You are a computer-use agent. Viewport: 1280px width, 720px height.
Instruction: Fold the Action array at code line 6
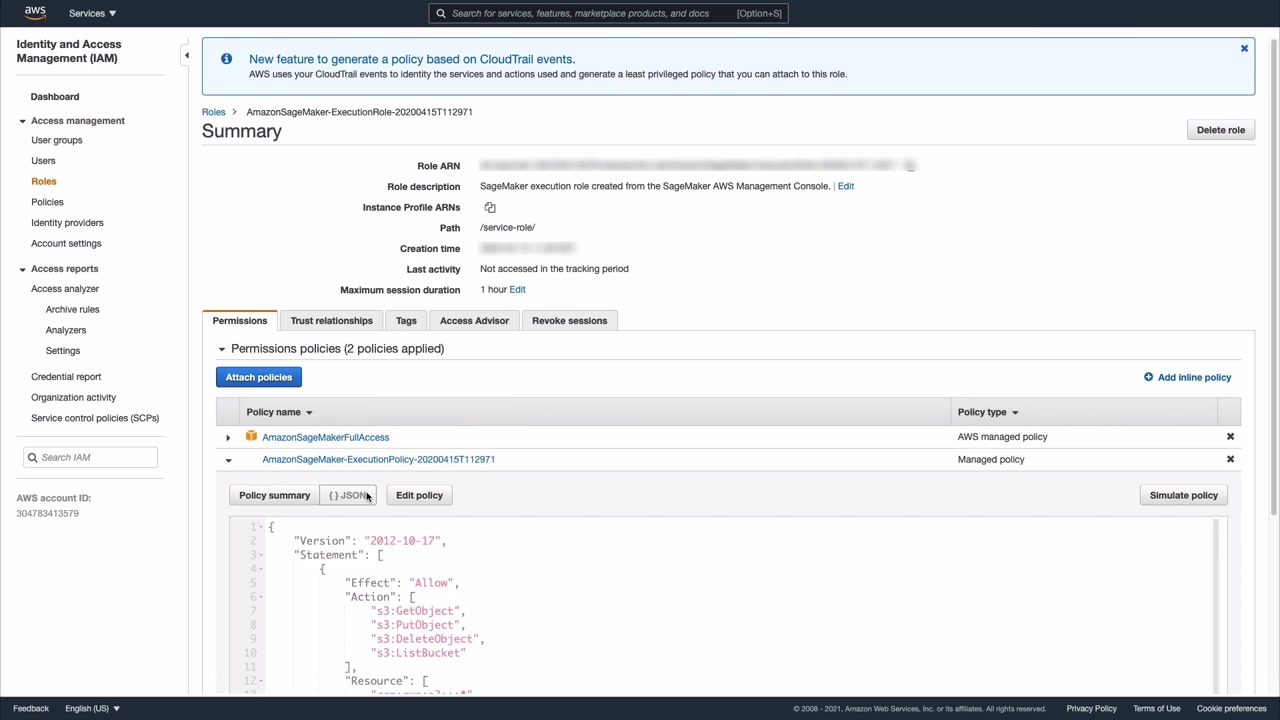coord(261,597)
